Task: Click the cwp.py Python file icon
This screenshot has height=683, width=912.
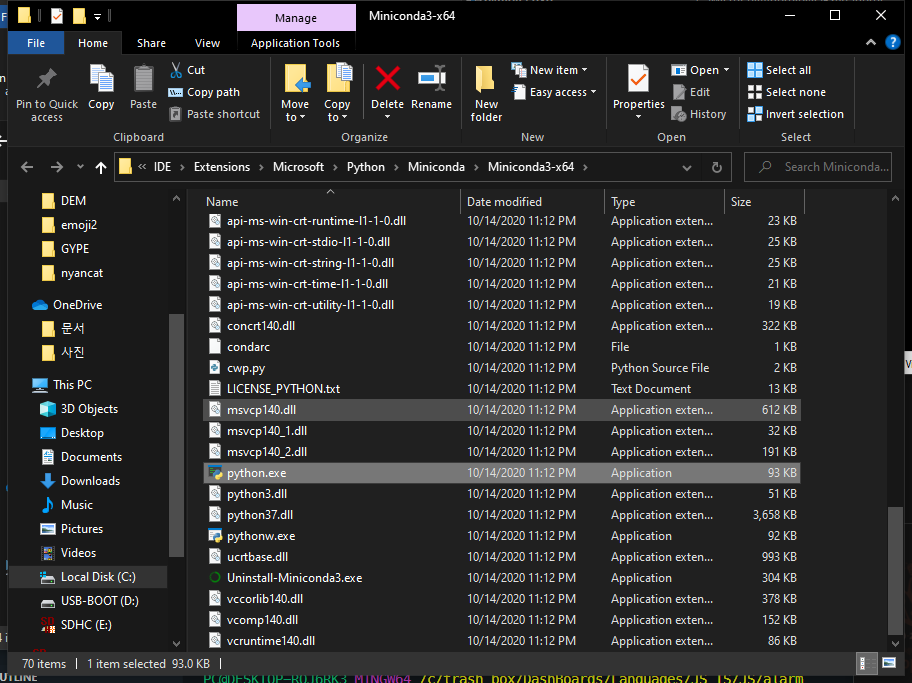Action: pyautogui.click(x=215, y=368)
